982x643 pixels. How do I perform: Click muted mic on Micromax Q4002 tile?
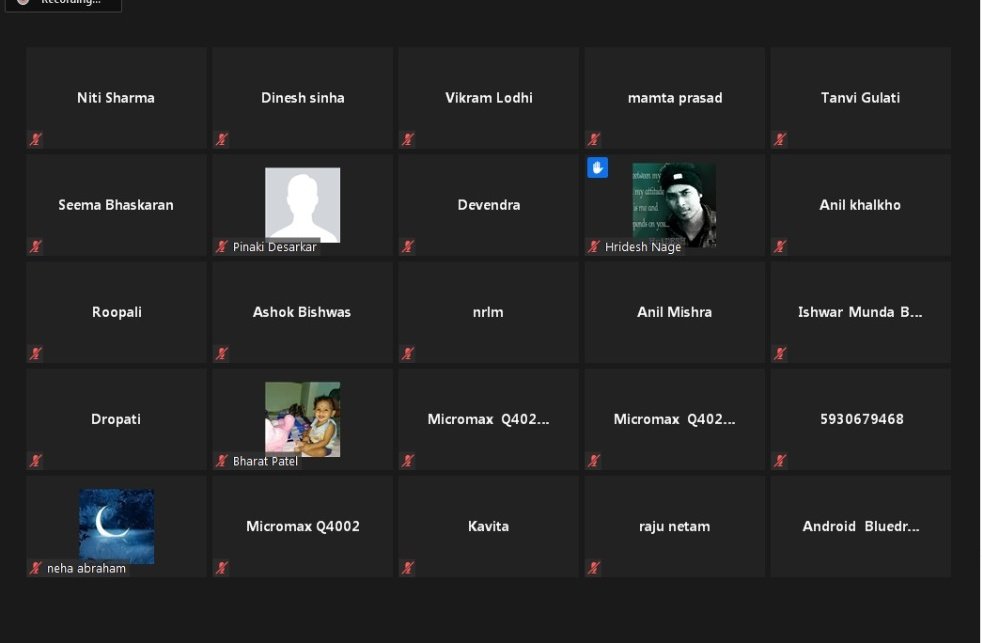(x=222, y=568)
